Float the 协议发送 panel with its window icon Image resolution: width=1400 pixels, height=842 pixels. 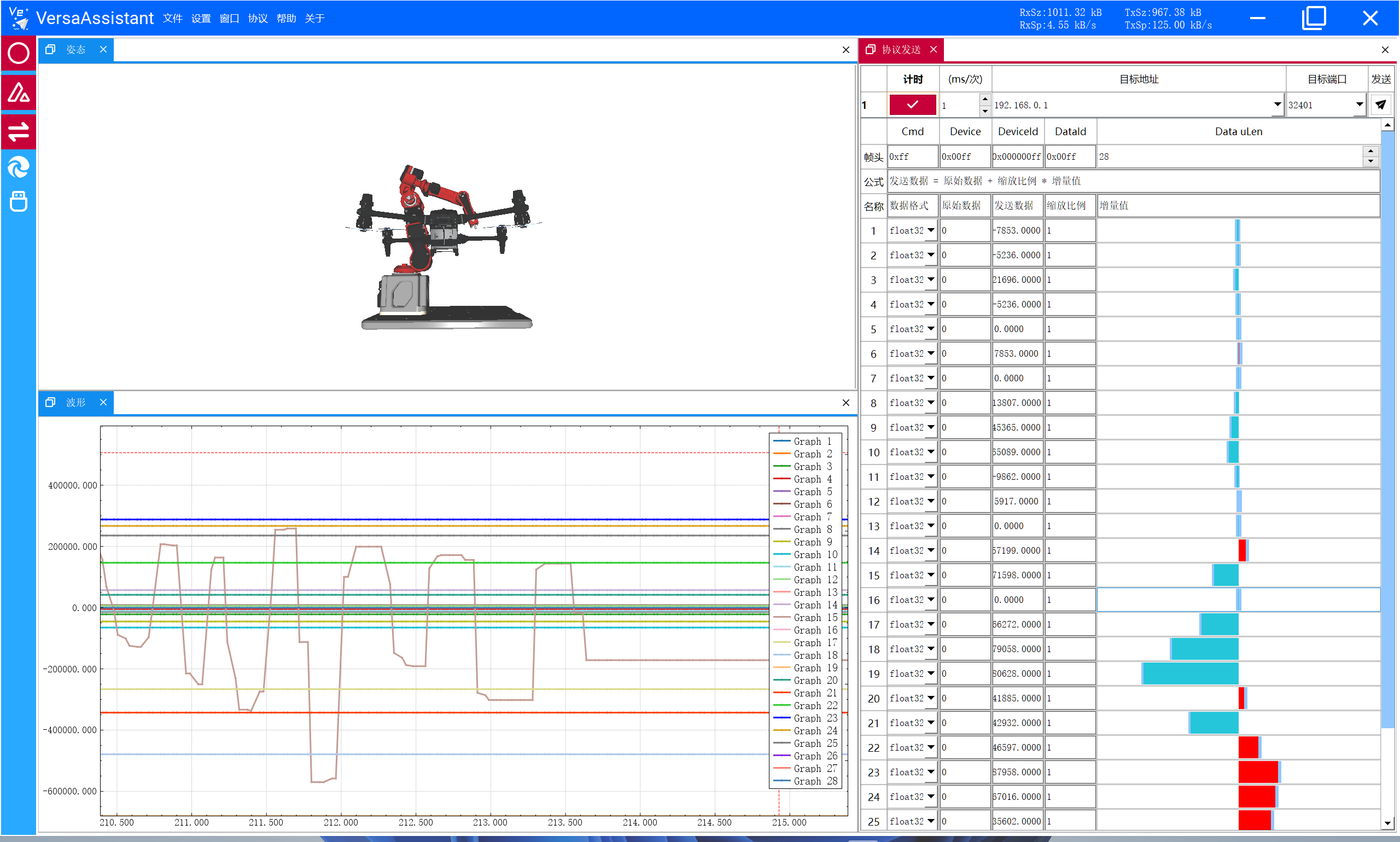(x=871, y=49)
